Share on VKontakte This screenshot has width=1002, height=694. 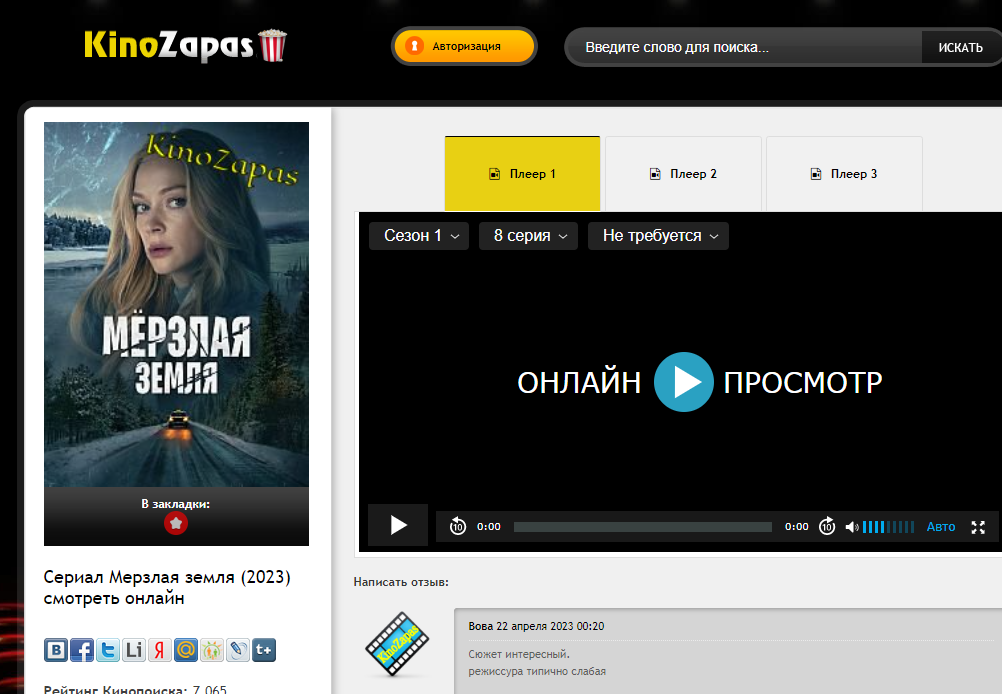click(56, 650)
